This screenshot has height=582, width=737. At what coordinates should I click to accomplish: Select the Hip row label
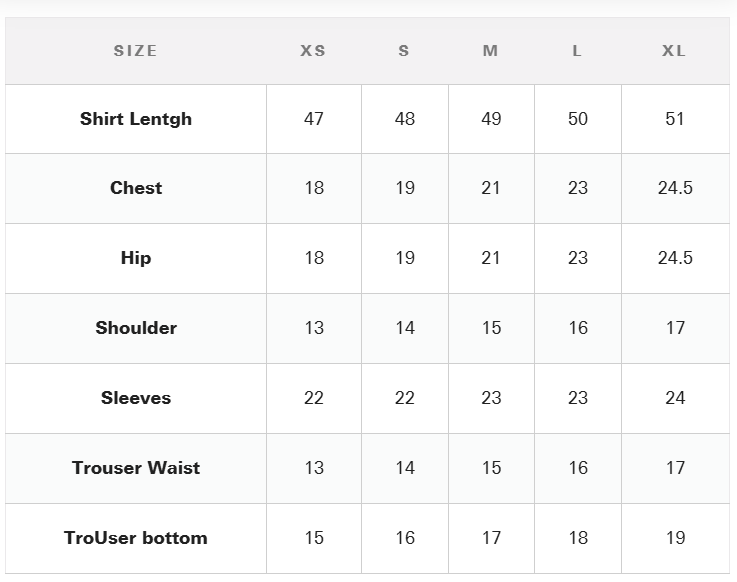coord(136,258)
